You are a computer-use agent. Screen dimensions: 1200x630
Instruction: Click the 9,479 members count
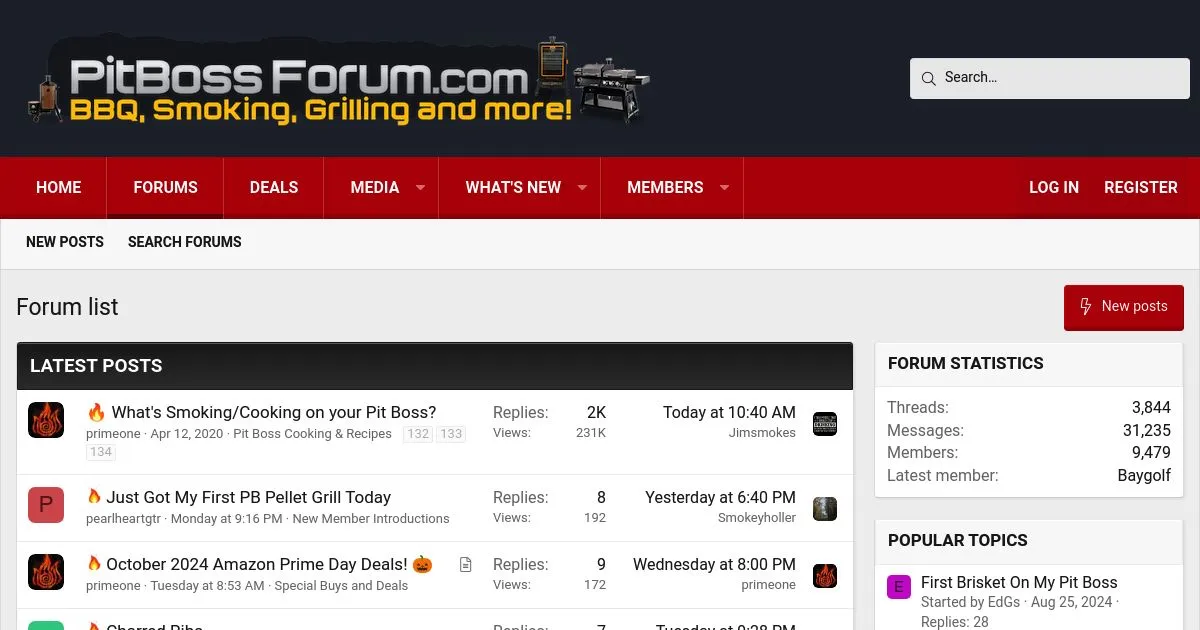point(1151,453)
